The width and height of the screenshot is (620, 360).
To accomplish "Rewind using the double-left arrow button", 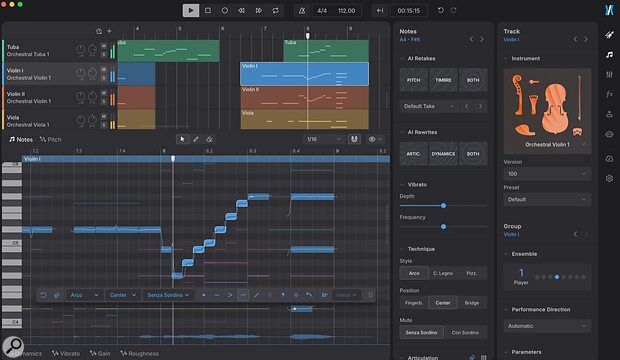I will tap(241, 10).
